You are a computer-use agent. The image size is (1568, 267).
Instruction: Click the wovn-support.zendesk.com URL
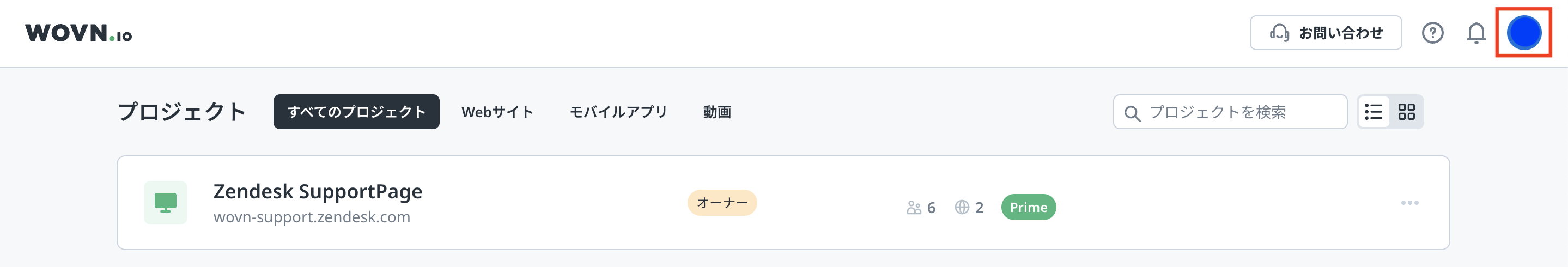312,217
